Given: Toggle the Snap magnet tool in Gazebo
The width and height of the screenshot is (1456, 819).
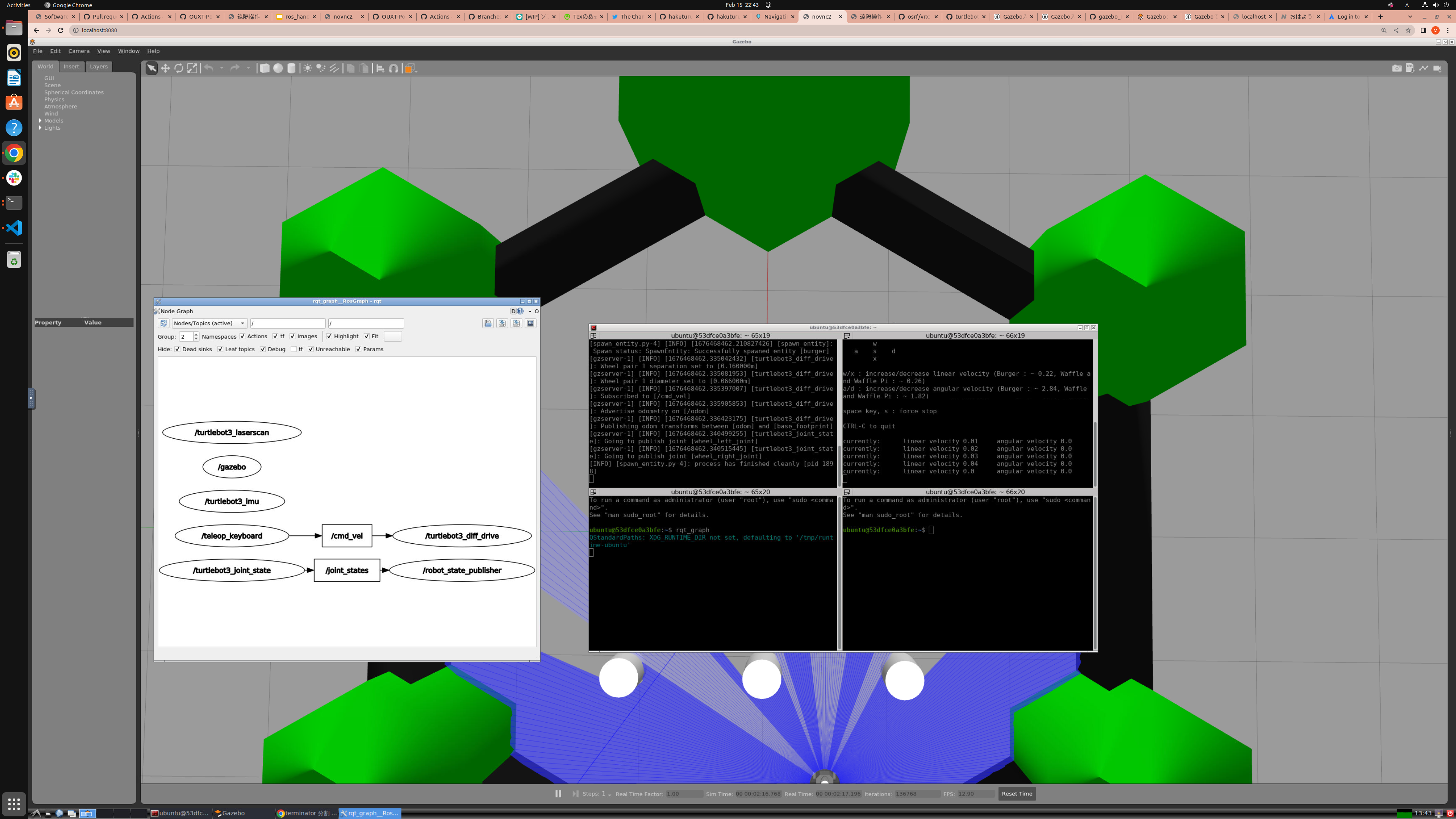Looking at the screenshot, I should click(394, 68).
